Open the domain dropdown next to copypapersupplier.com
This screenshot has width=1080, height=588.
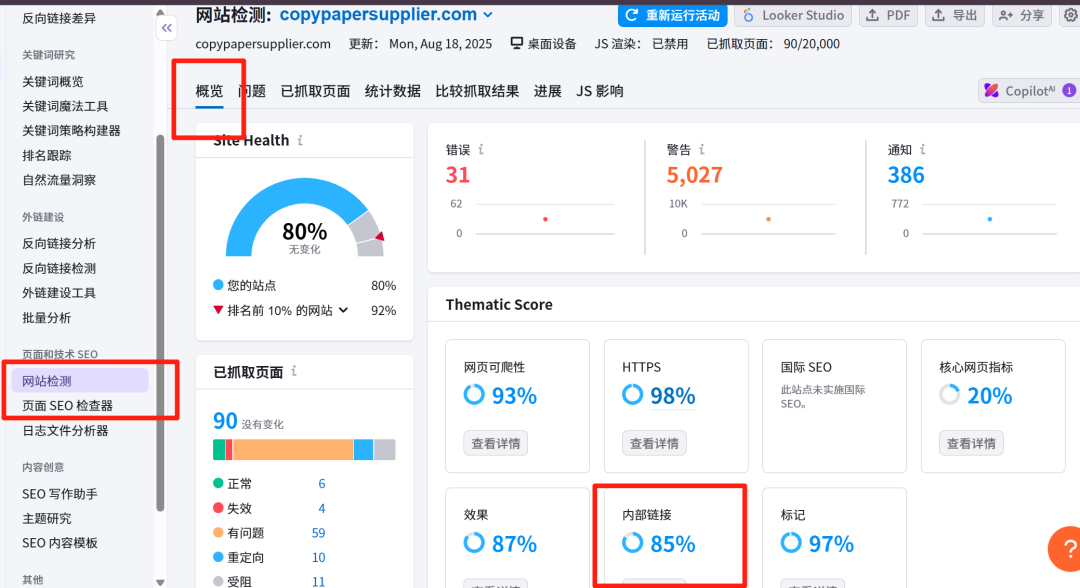pyautogui.click(x=488, y=15)
